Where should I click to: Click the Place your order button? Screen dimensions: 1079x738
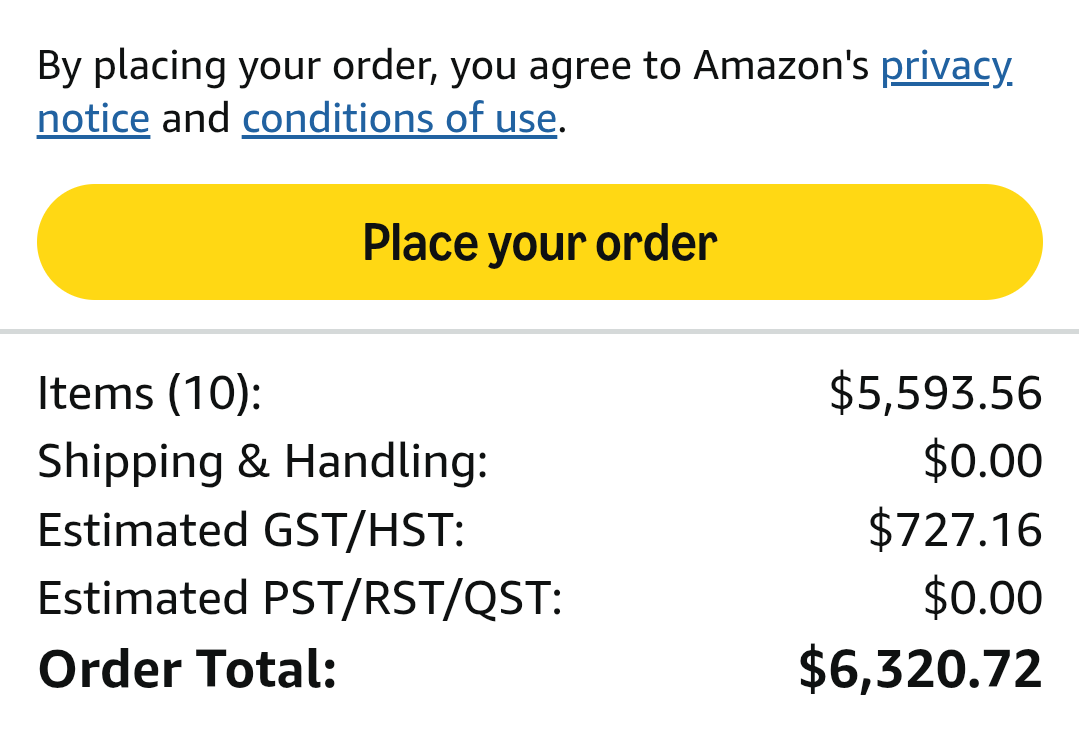tap(539, 242)
